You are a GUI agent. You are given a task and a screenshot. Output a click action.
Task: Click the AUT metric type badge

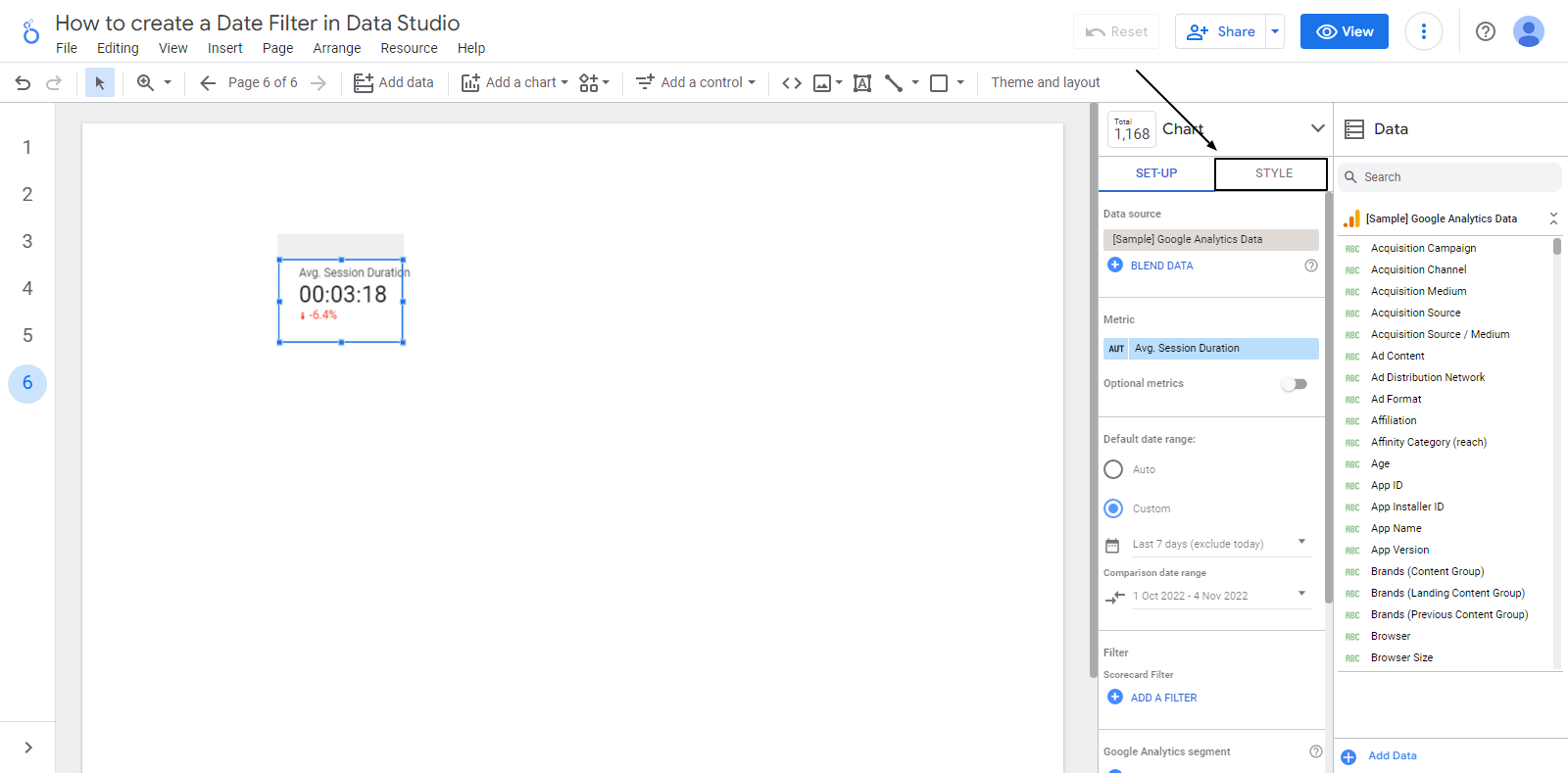[1116, 349]
